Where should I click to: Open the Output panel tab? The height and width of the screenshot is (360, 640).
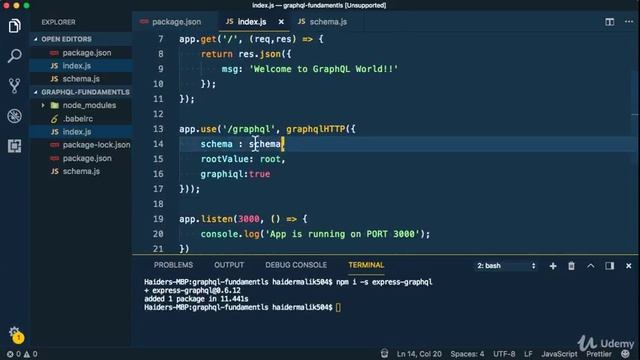229,265
